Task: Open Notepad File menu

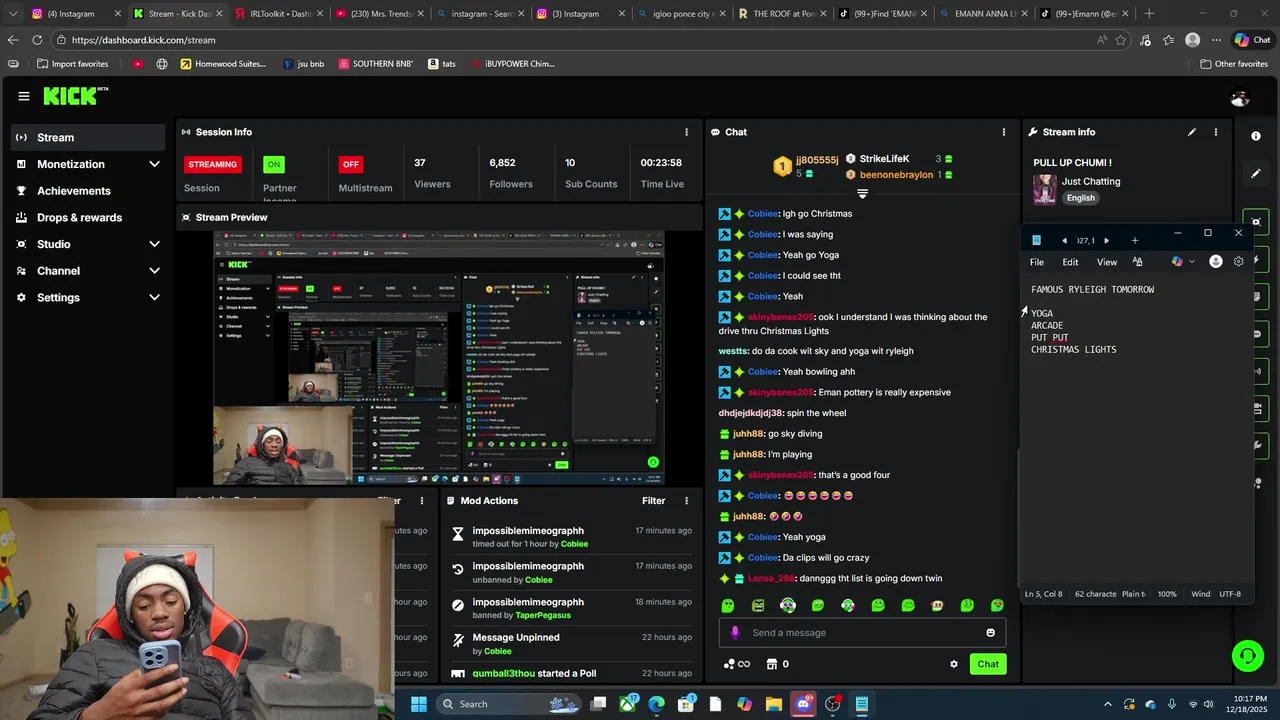Action: tap(1037, 262)
